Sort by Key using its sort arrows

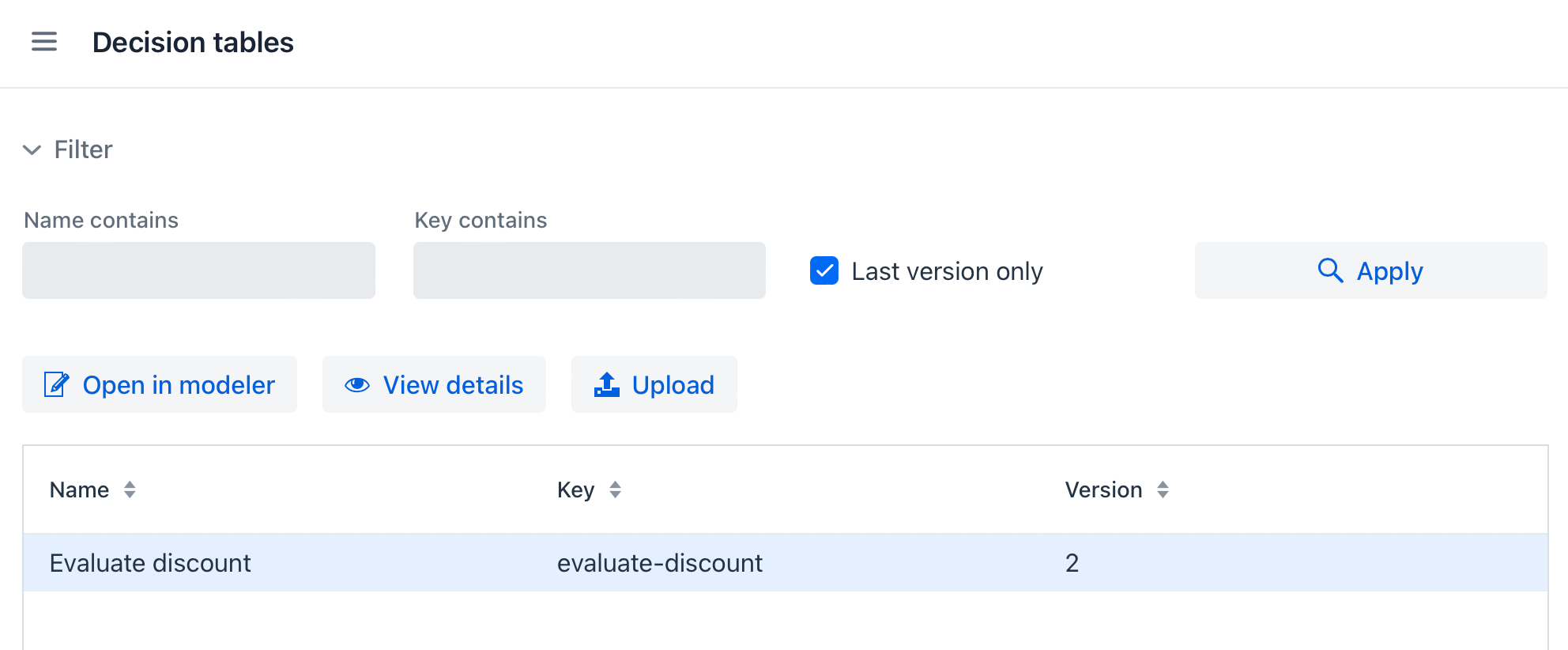[615, 490]
